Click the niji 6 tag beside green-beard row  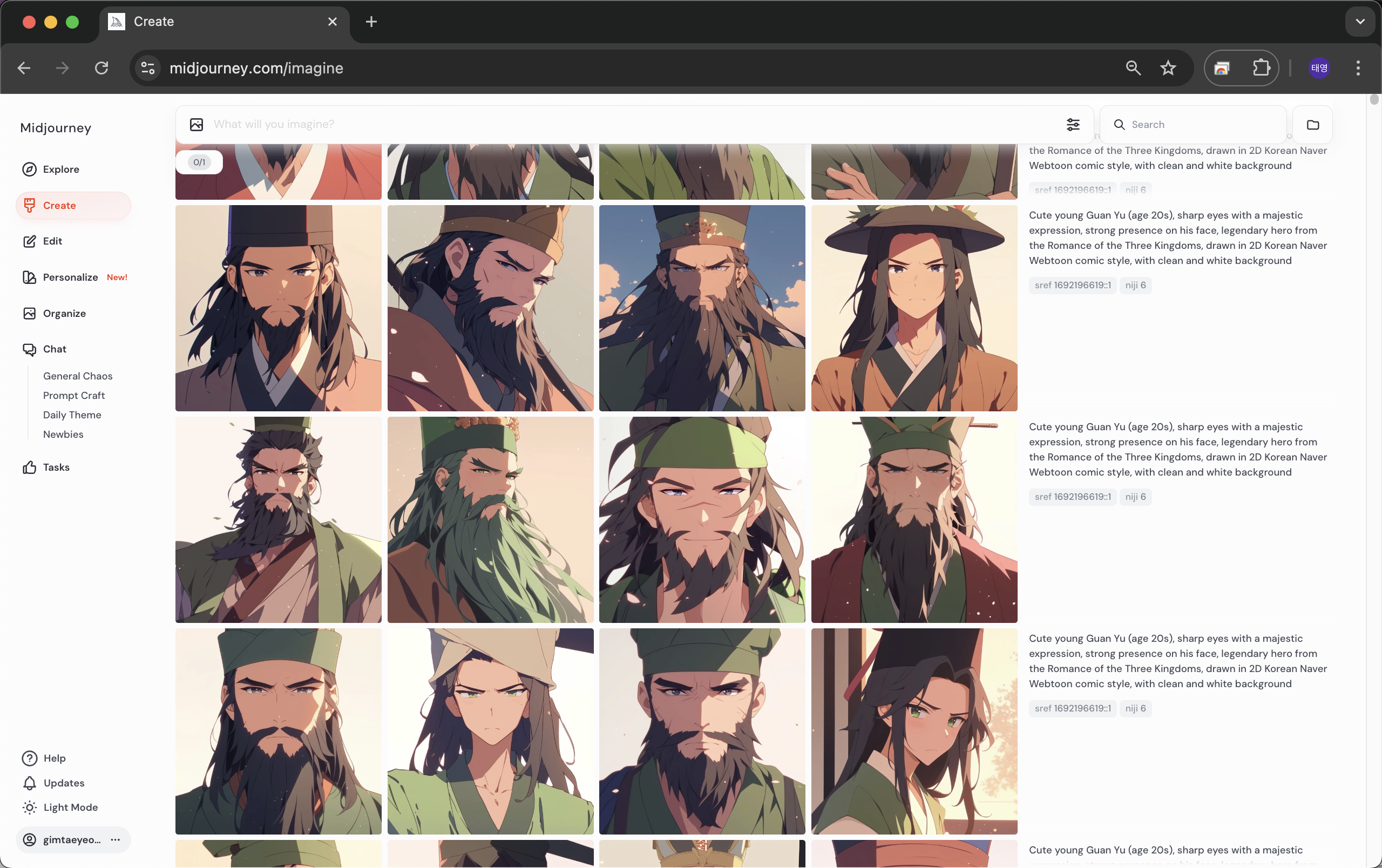(x=1135, y=496)
